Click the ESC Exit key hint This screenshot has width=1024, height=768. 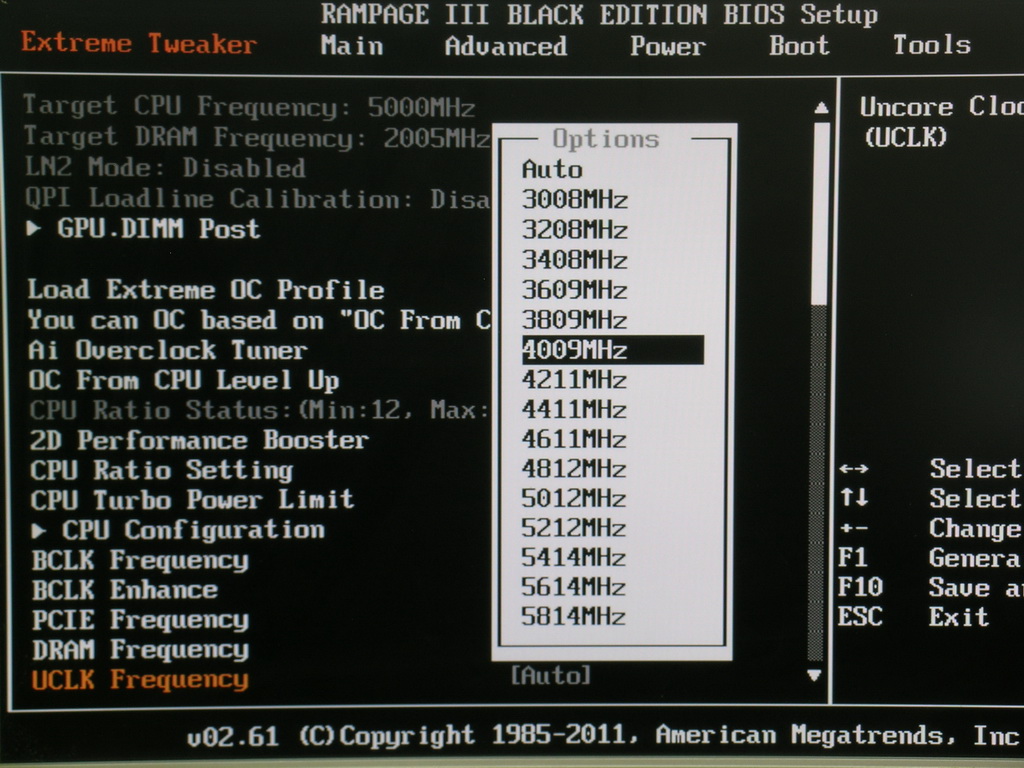tap(914, 617)
